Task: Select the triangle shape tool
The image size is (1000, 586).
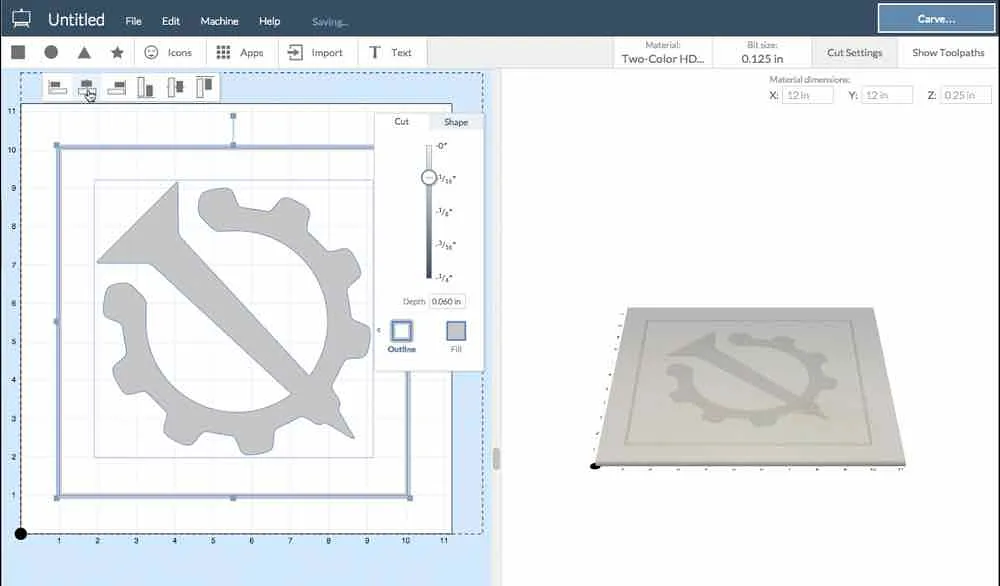Action: click(x=84, y=52)
